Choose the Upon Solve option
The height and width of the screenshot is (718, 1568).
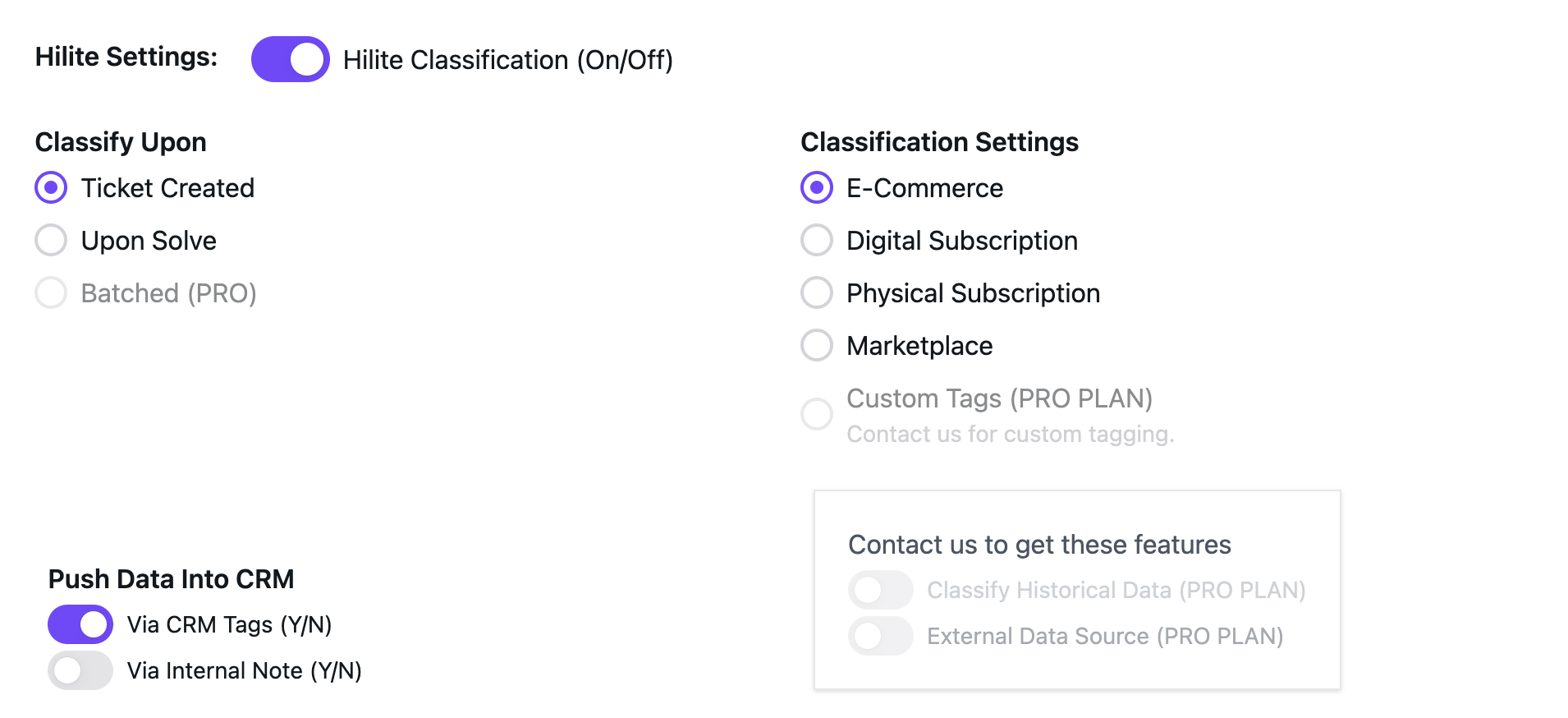[x=51, y=241]
